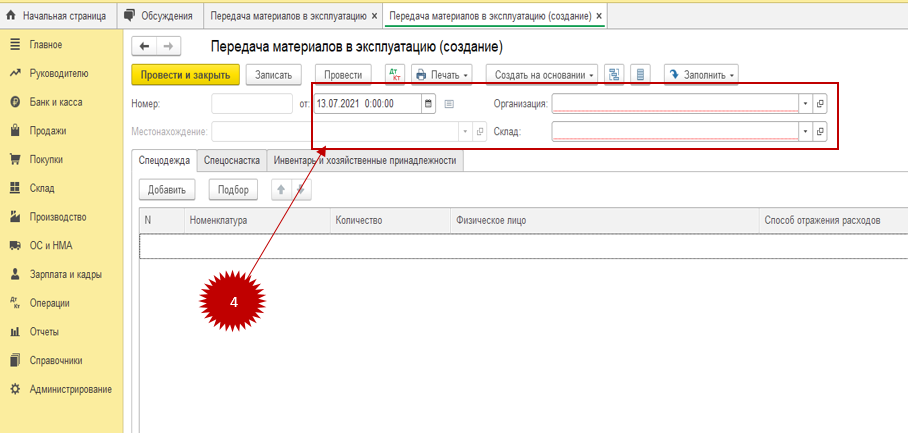Open Руководителю chart icon in sidebar
This screenshot has height=444, width=924.
(15, 74)
